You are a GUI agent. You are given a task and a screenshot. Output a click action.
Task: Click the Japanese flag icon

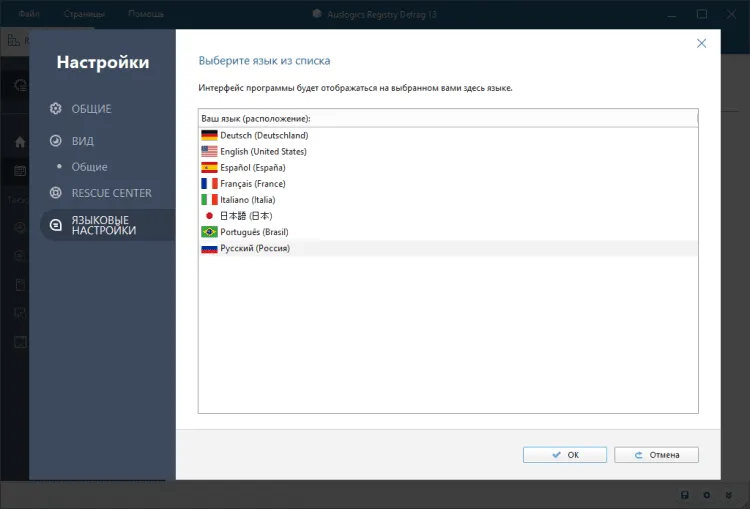(x=209, y=216)
